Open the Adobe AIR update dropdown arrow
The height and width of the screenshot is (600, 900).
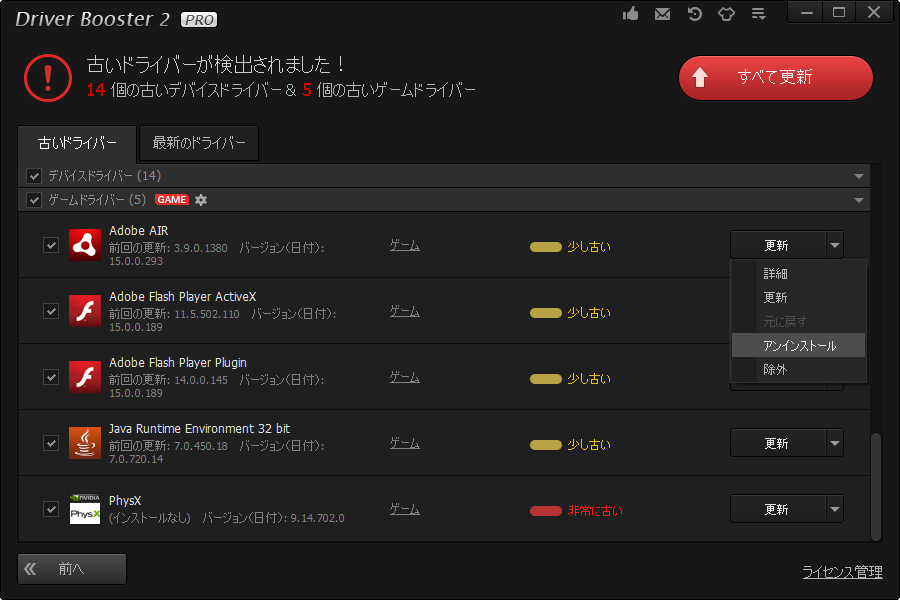click(835, 245)
